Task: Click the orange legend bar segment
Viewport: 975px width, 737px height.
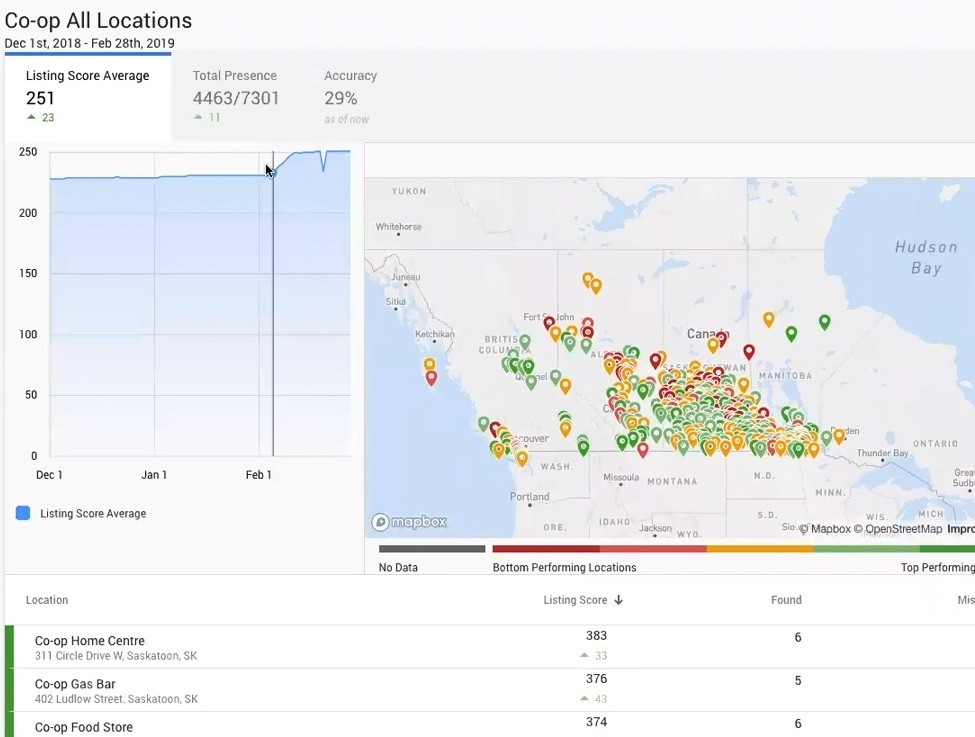Action: (x=760, y=549)
